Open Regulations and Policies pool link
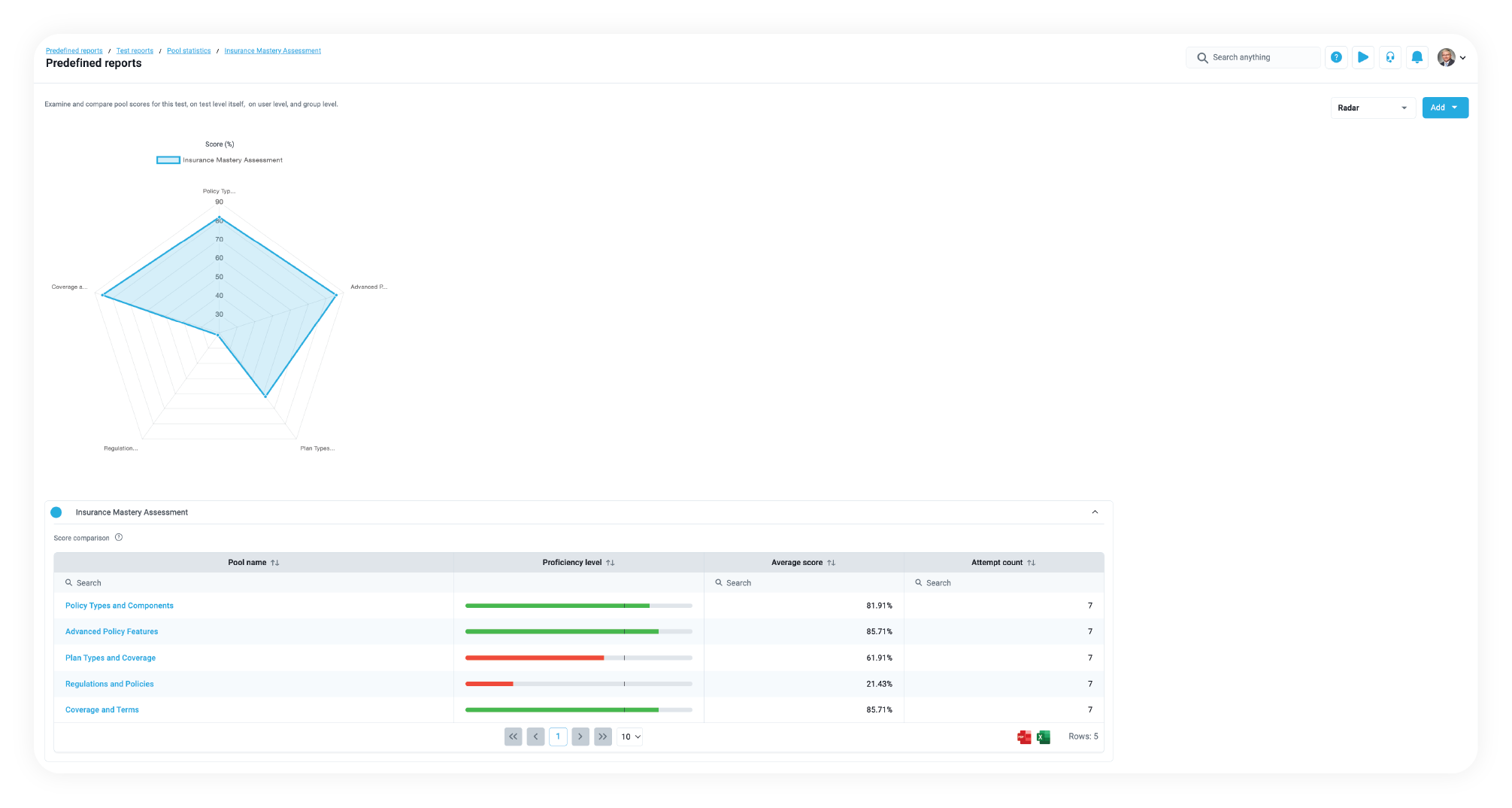This screenshot has height=808, width=1512. coord(110,684)
